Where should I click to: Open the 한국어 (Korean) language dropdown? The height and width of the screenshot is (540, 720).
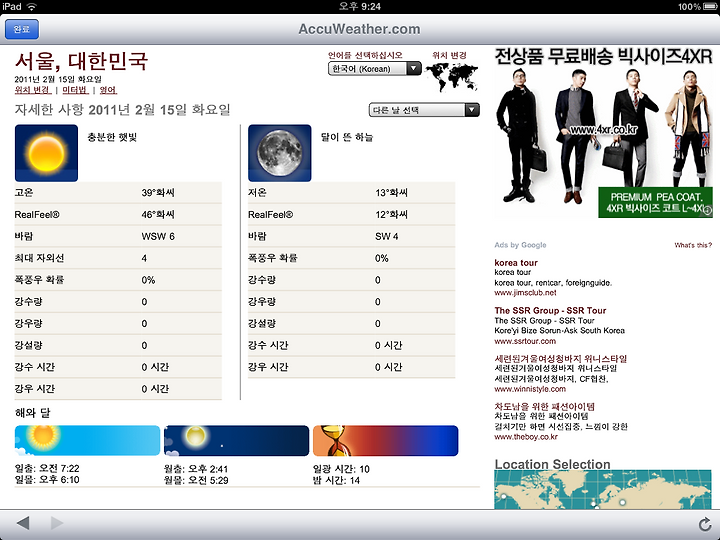pos(374,68)
